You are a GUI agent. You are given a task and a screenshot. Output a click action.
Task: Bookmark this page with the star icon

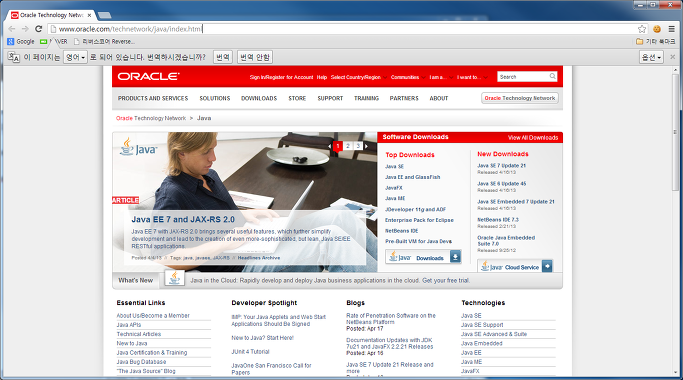tap(642, 29)
